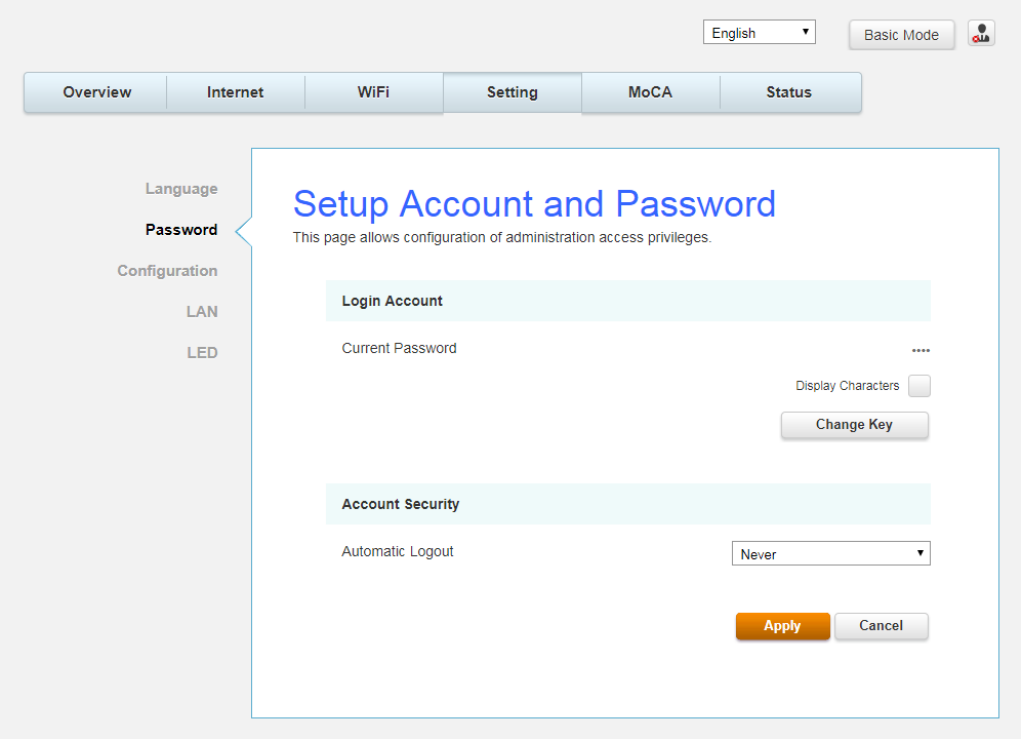Image resolution: width=1021 pixels, height=739 pixels.
Task: Cancel the password settings changes
Action: [881, 626]
